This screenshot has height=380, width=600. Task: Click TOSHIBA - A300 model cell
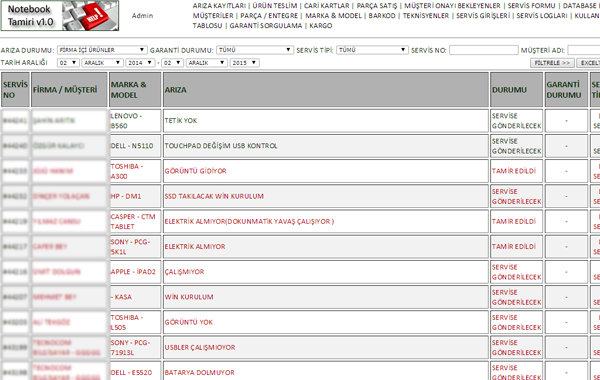click(x=135, y=171)
